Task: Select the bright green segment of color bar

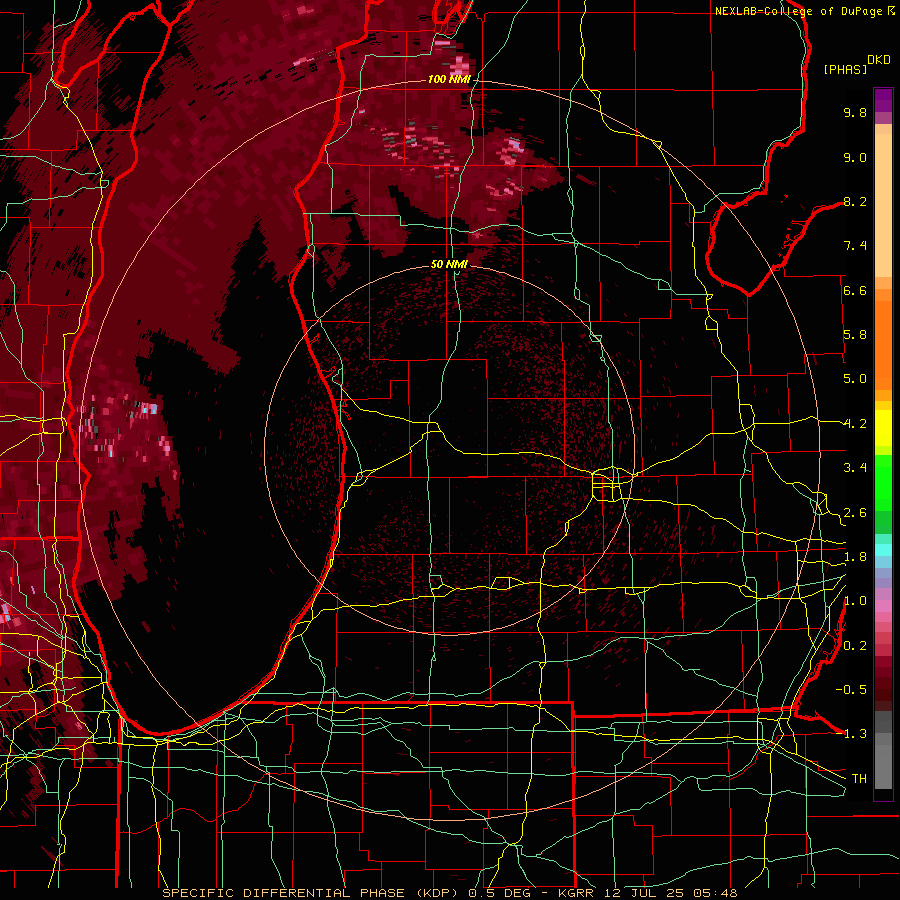Action: [883, 482]
